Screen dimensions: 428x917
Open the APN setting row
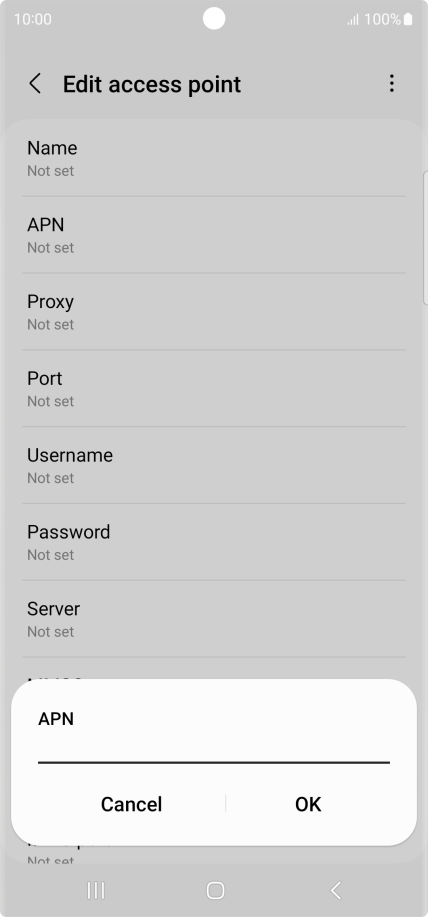(214, 235)
